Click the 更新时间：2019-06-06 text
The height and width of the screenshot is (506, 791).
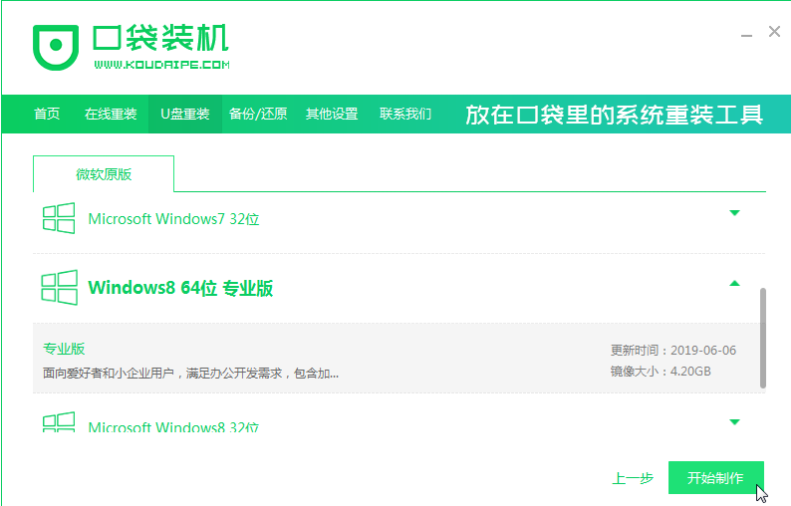coord(673,350)
